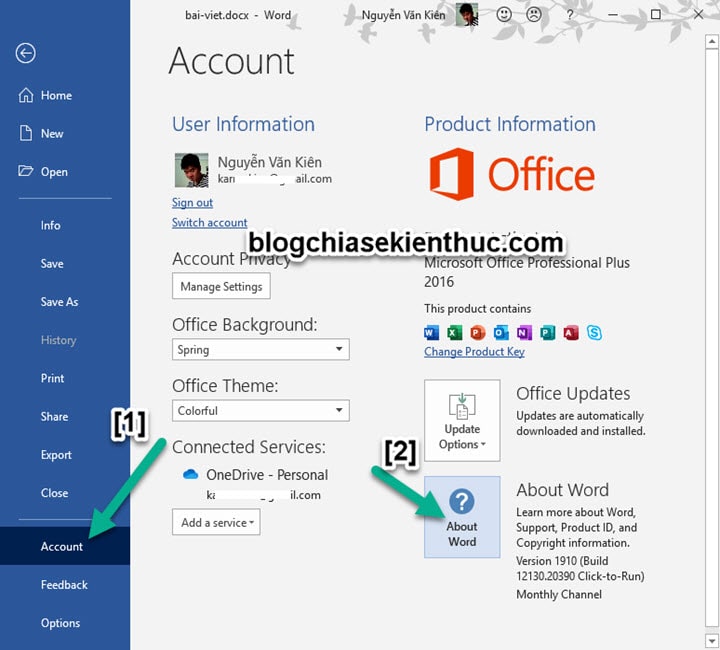The image size is (720, 650).
Task: Click the Home house icon in sidebar
Action: pos(26,95)
